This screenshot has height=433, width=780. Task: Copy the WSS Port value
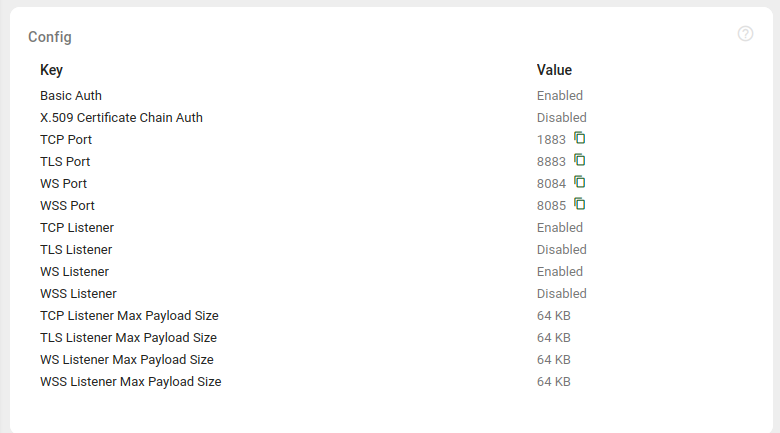coord(580,204)
